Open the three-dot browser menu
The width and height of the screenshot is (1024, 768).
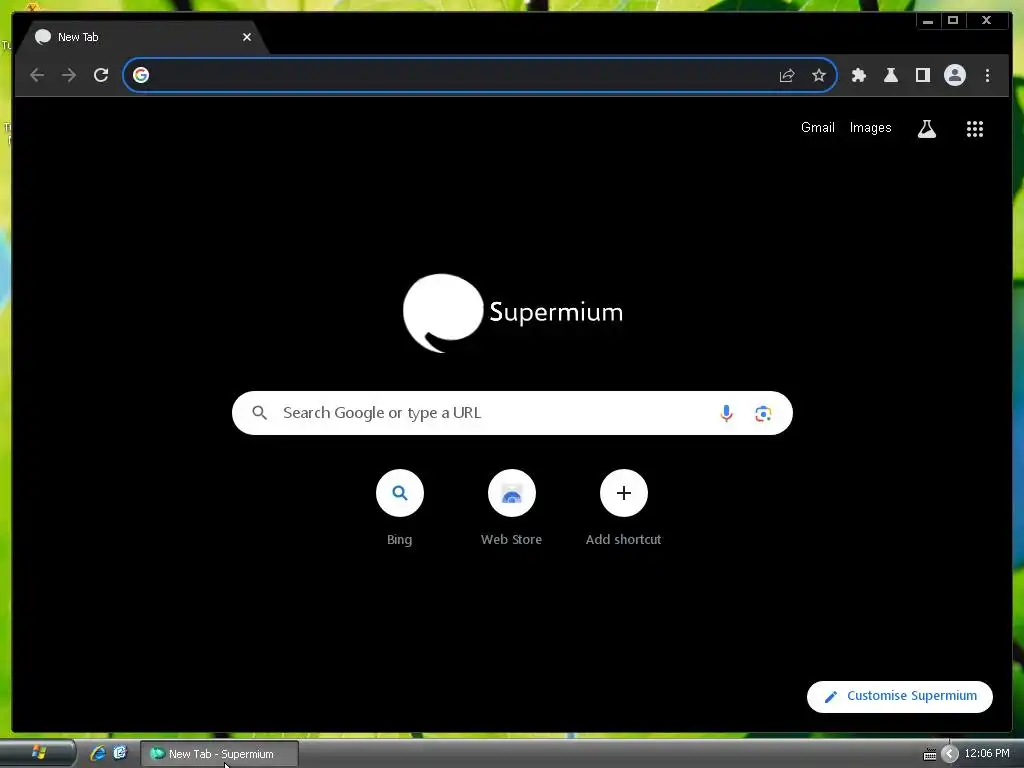987,75
